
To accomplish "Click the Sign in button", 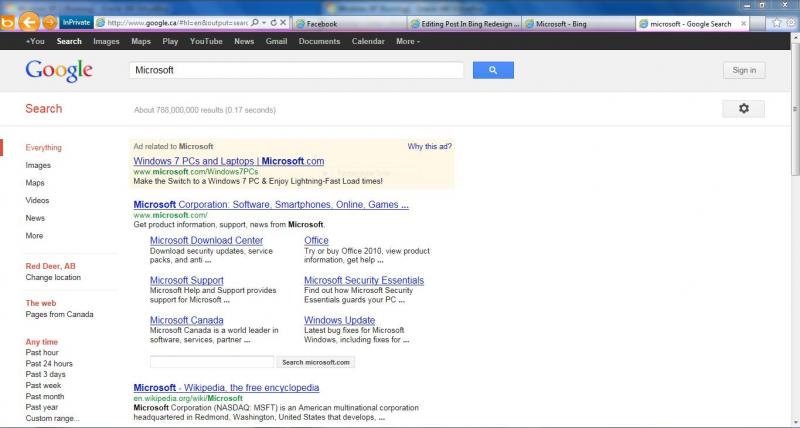I will pos(744,70).
